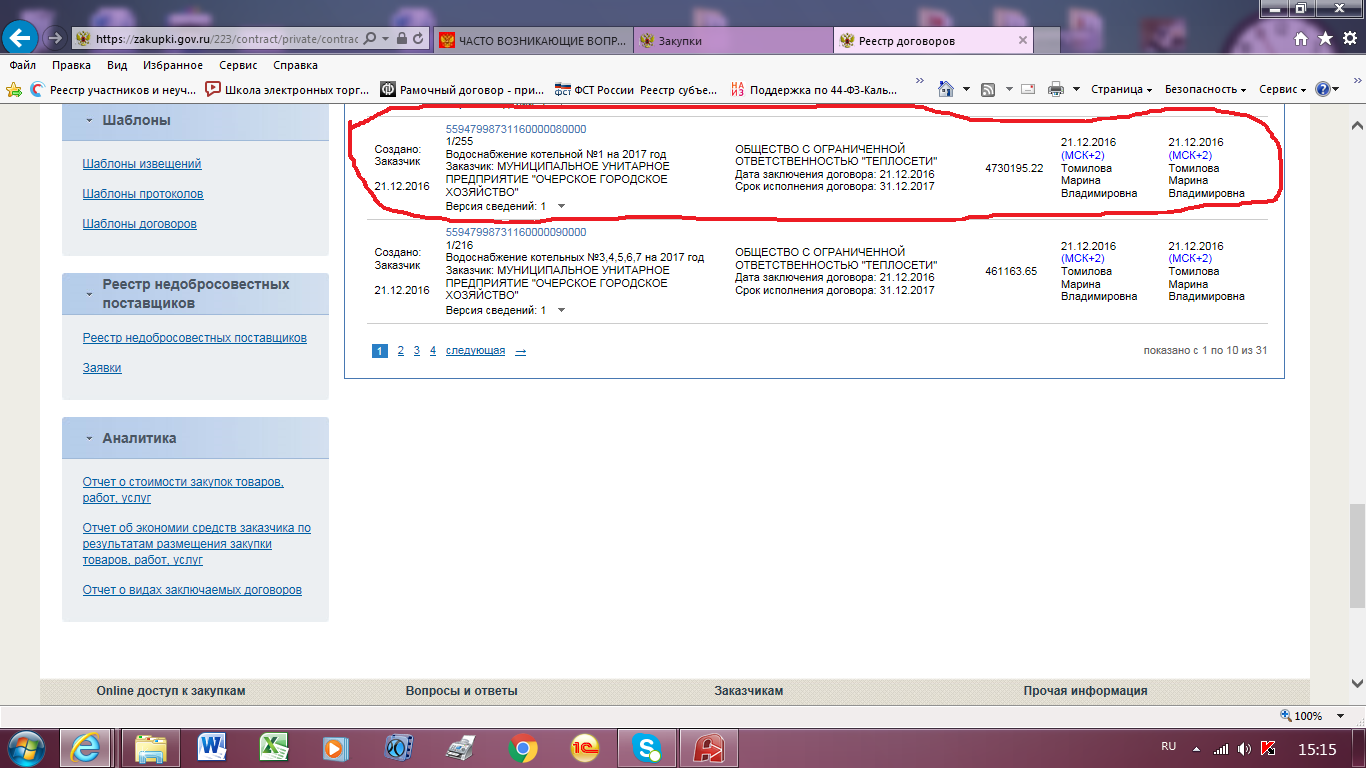Launch Google Chrome from the taskbar
The width and height of the screenshot is (1366, 768).
click(523, 747)
